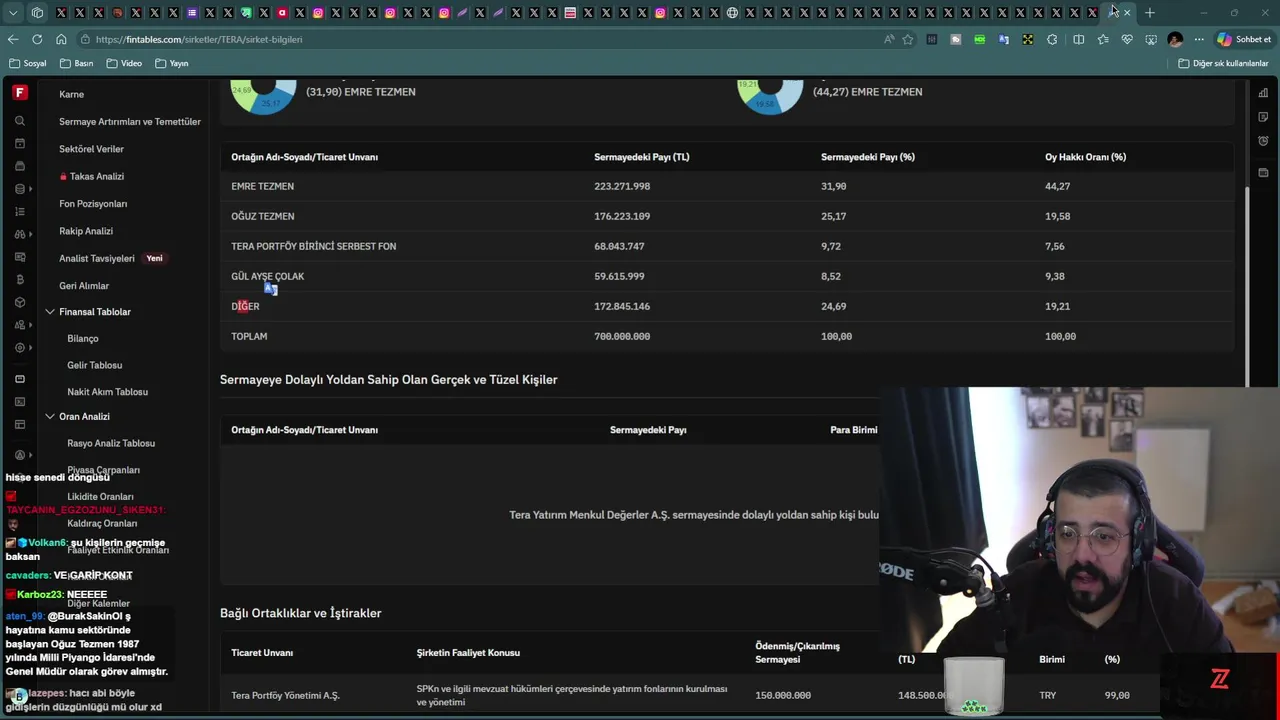
Task: Open the Video bookmarks folder
Action: pos(124,63)
